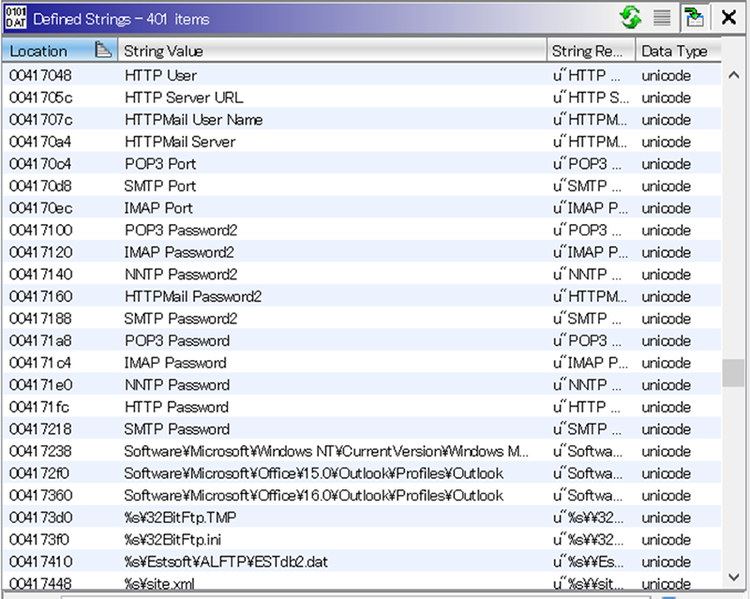
Task: Select the "POP3 Password2" string
Action: (181, 230)
